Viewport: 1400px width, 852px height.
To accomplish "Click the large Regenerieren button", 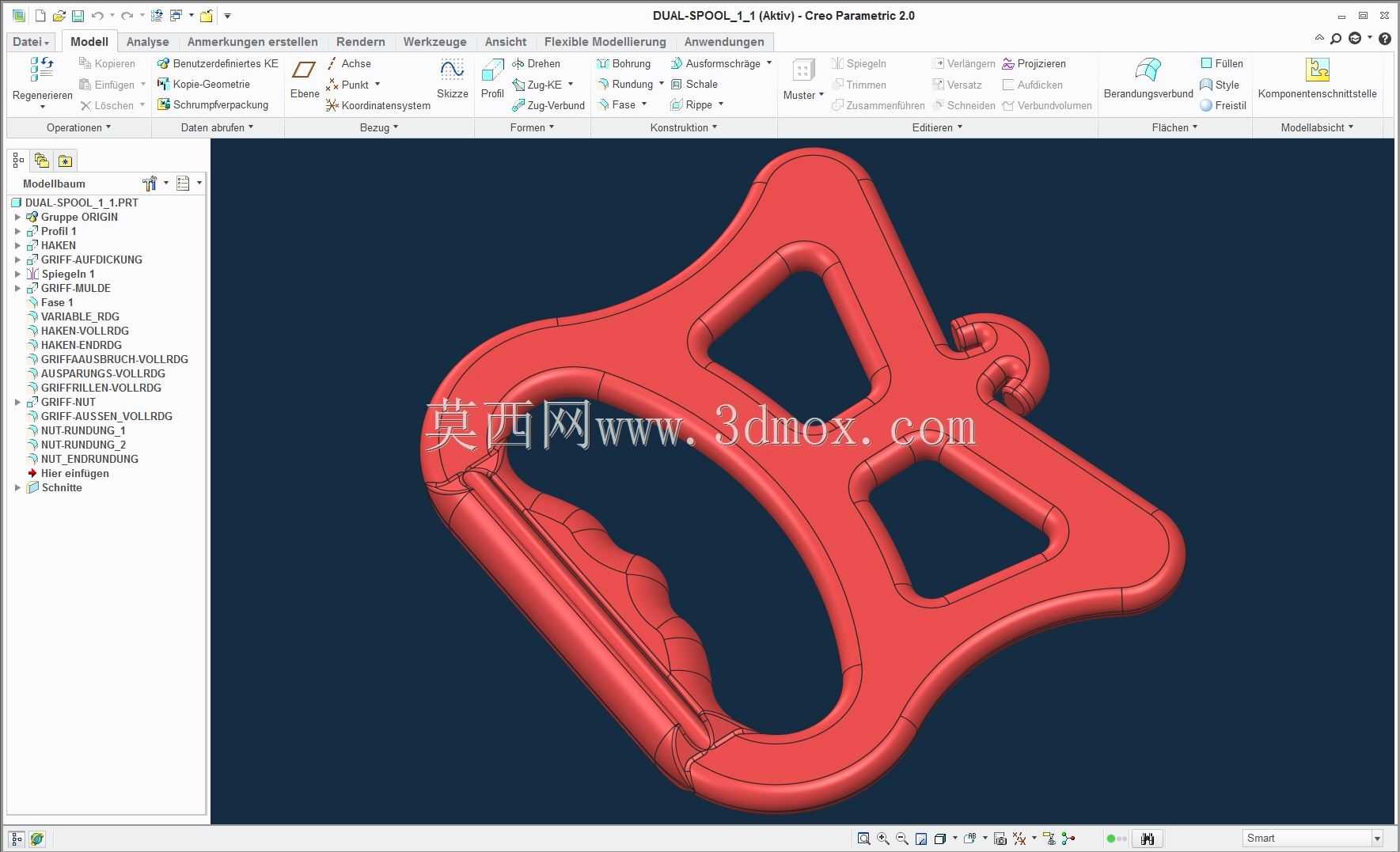I will [x=43, y=82].
